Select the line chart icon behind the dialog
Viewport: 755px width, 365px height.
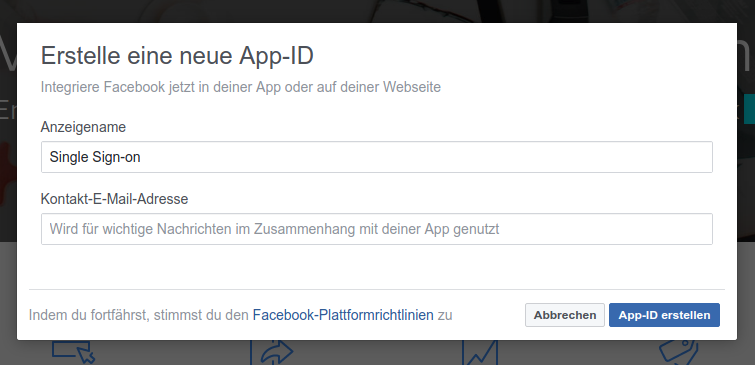[480, 352]
